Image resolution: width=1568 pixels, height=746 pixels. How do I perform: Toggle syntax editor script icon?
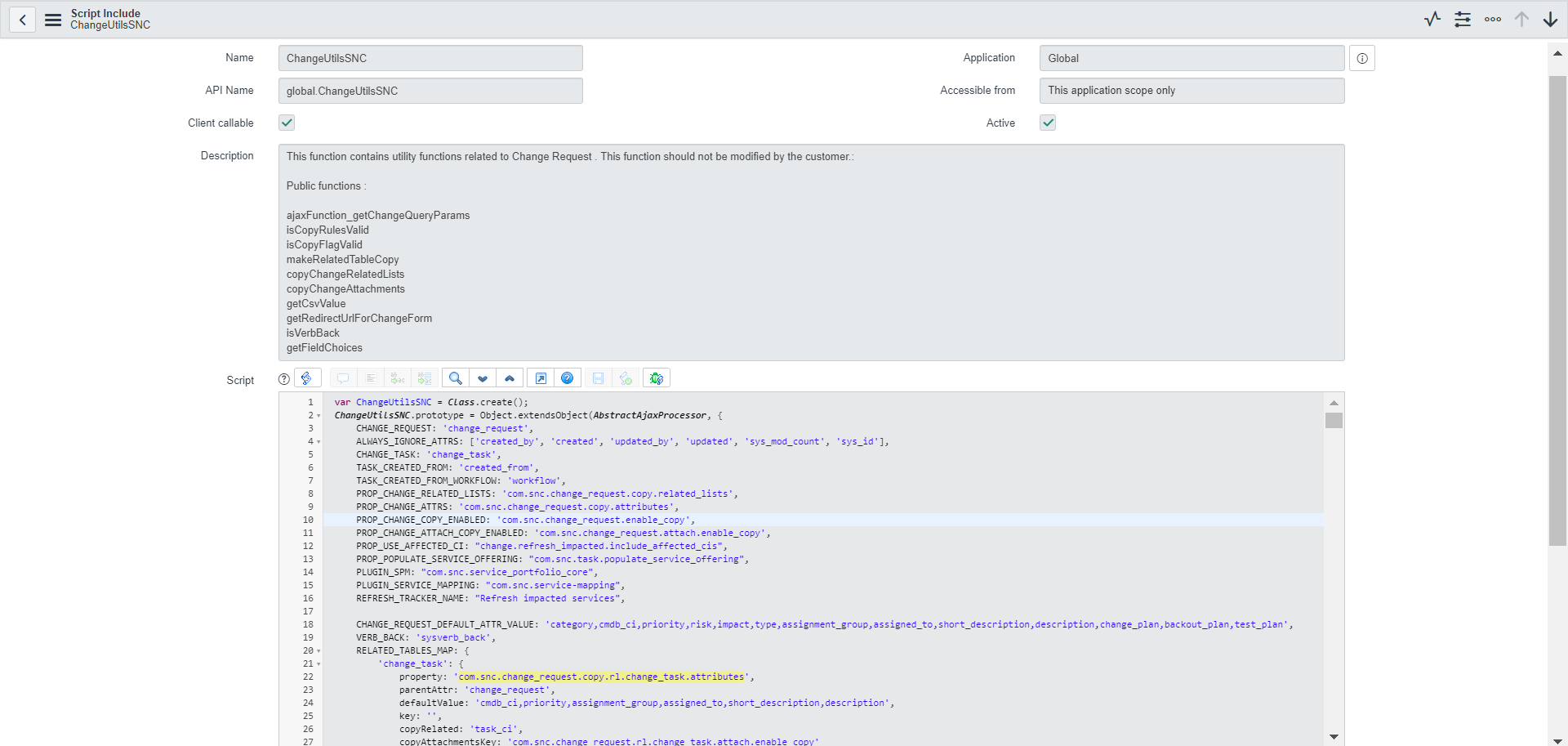[306, 378]
